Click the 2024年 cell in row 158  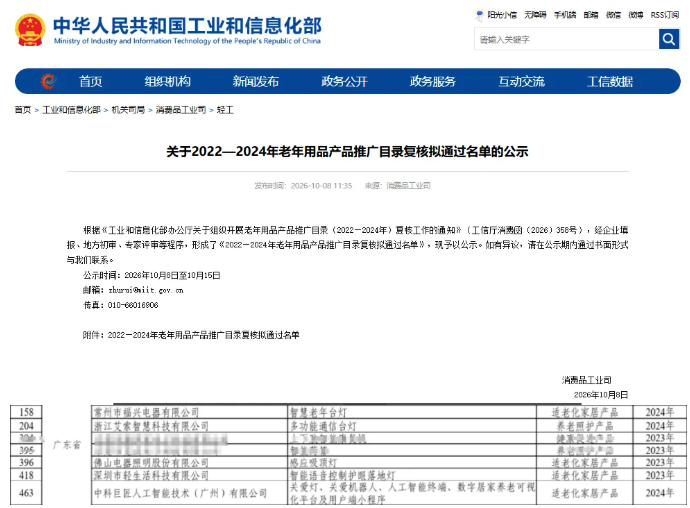tap(660, 412)
